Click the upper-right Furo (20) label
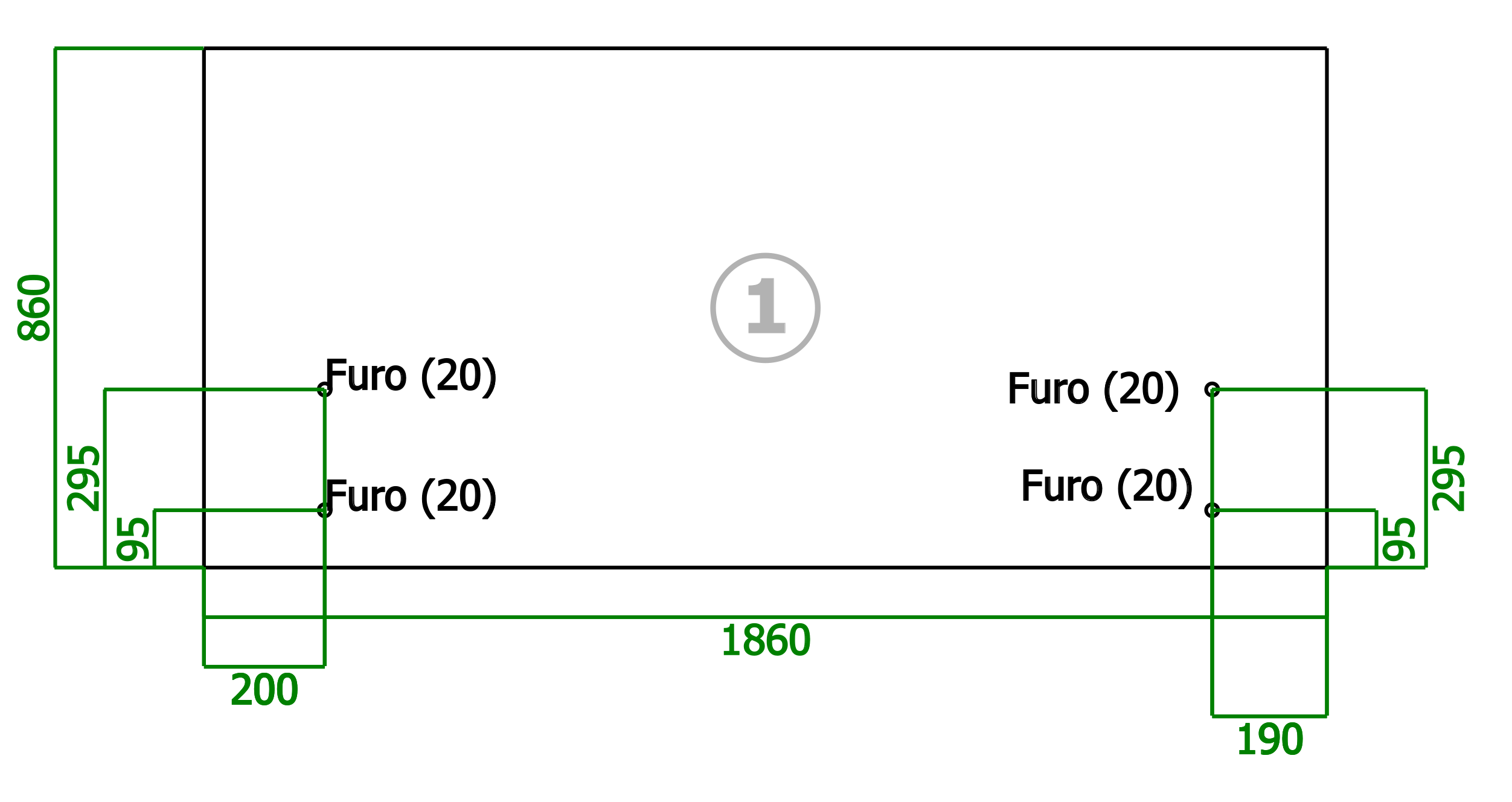The image size is (1512, 802). (1094, 390)
